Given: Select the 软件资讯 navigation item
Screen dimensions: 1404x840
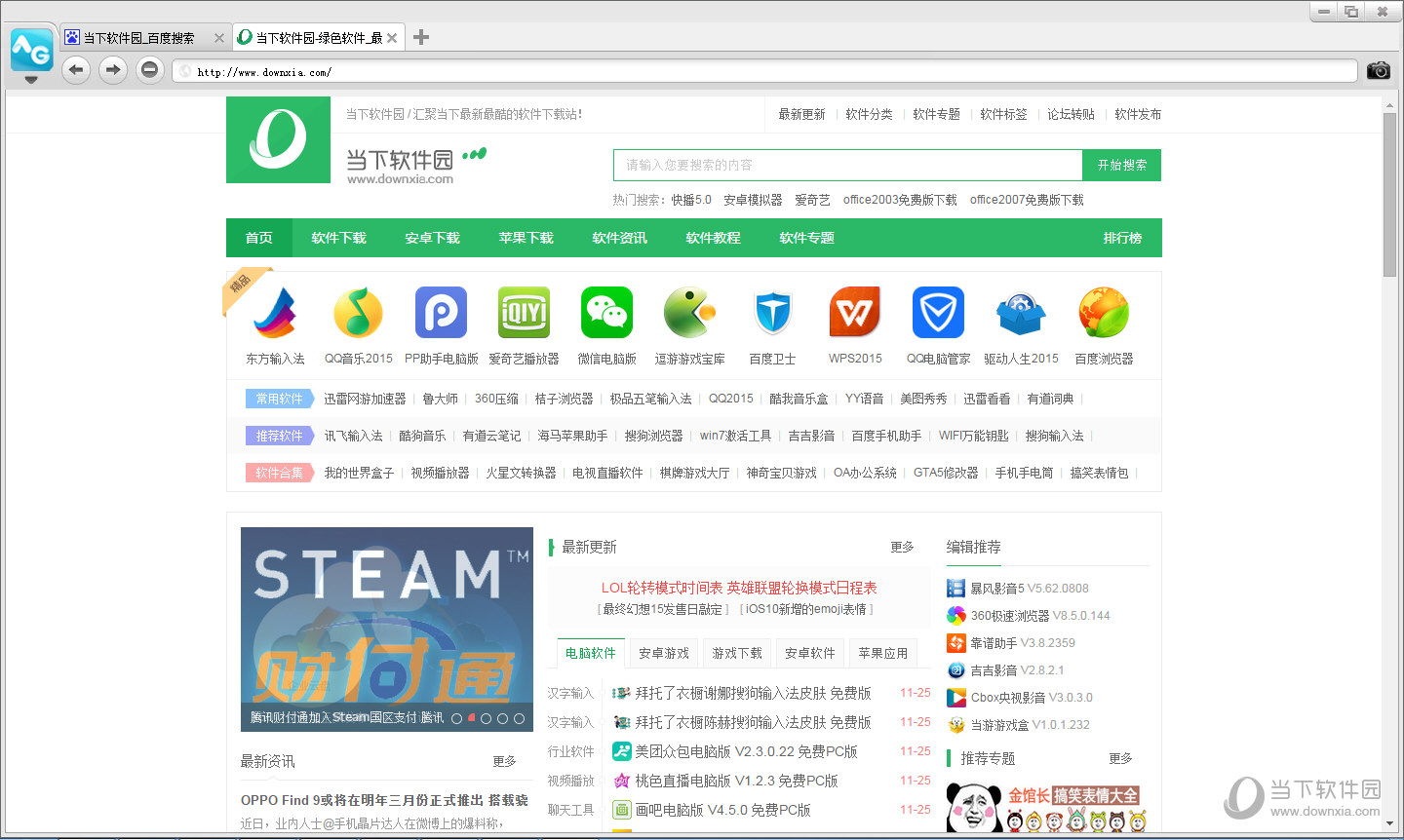Looking at the screenshot, I should click(619, 238).
